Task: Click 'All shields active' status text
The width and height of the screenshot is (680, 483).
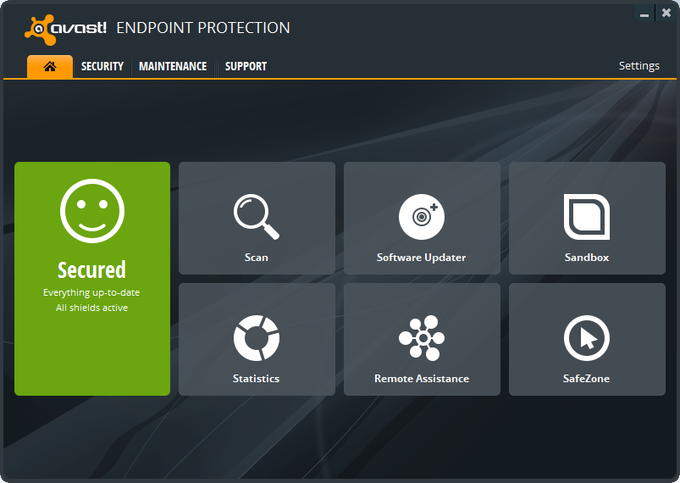Action: point(92,308)
